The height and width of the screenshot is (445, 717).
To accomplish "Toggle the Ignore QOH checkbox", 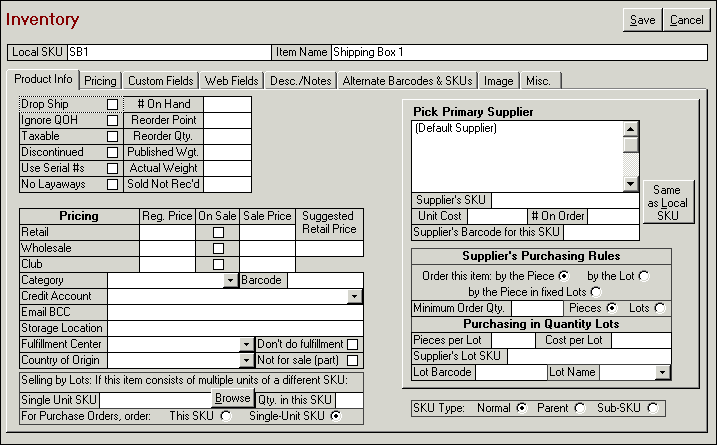I will coord(112,121).
